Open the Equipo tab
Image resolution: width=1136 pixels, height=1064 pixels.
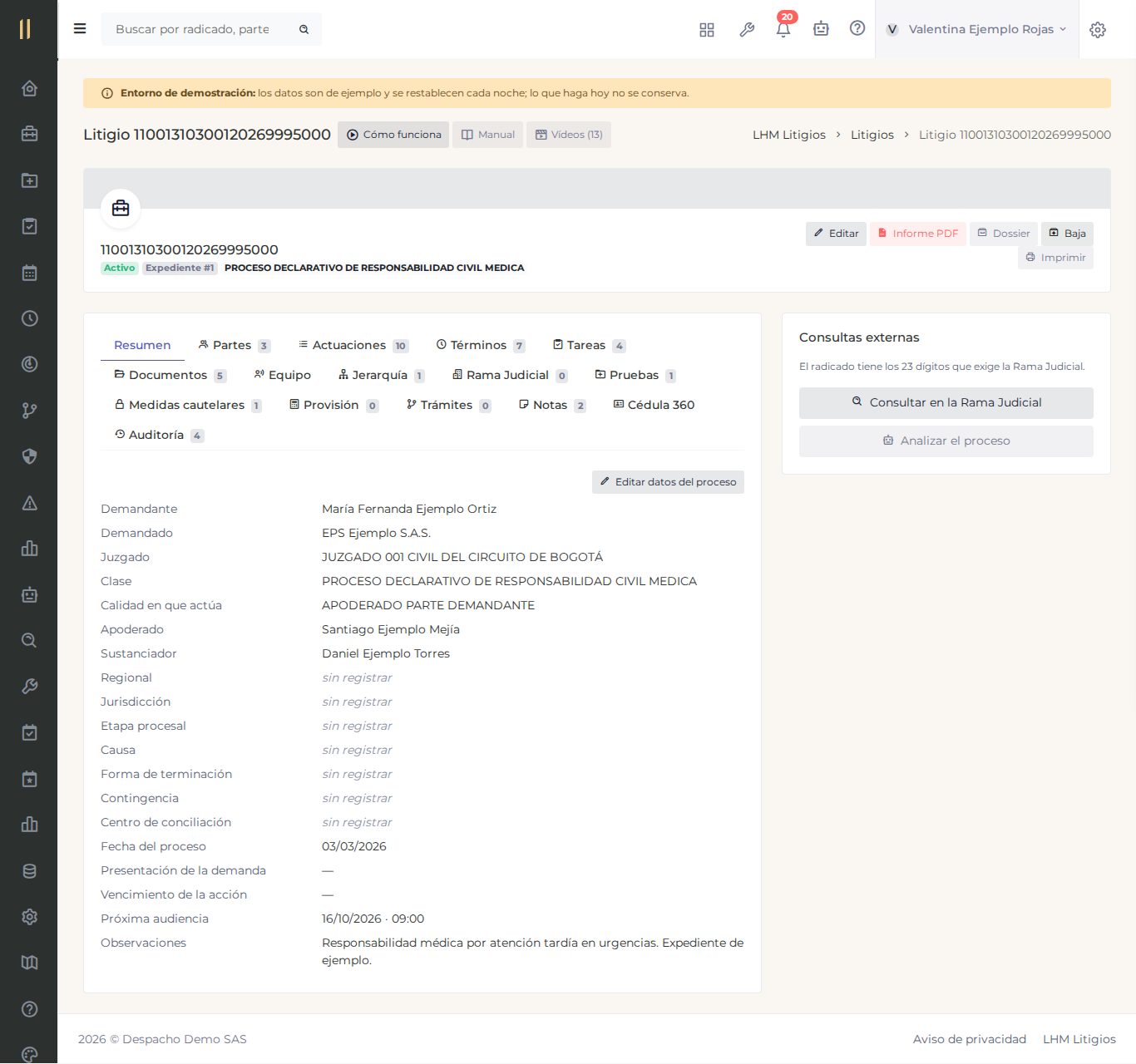pyautogui.click(x=283, y=375)
